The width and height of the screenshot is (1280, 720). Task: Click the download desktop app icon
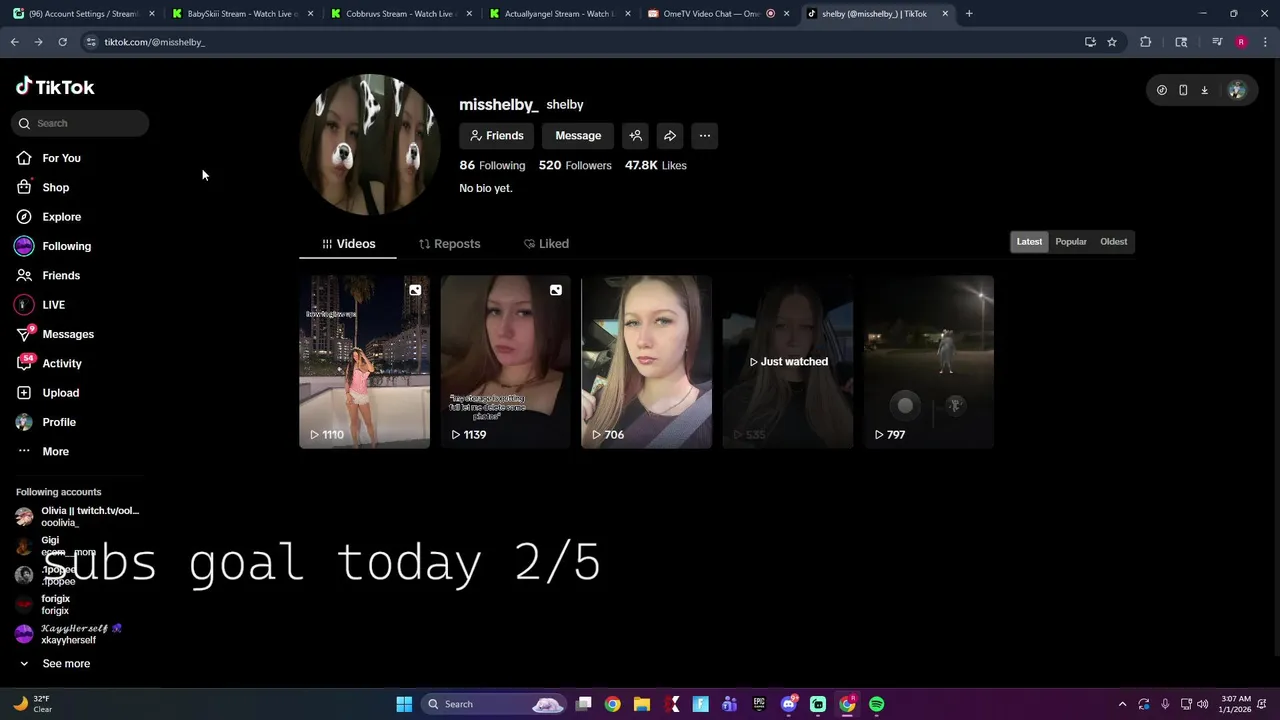click(x=1205, y=90)
